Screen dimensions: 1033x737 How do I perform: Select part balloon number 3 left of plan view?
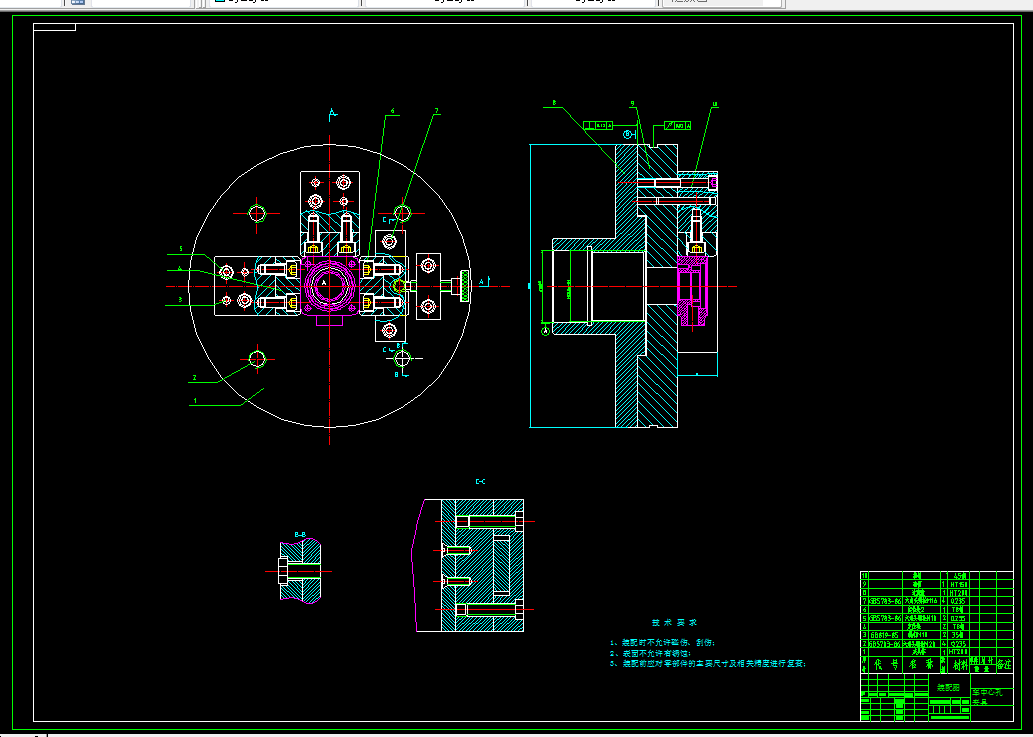pyautogui.click(x=180, y=300)
